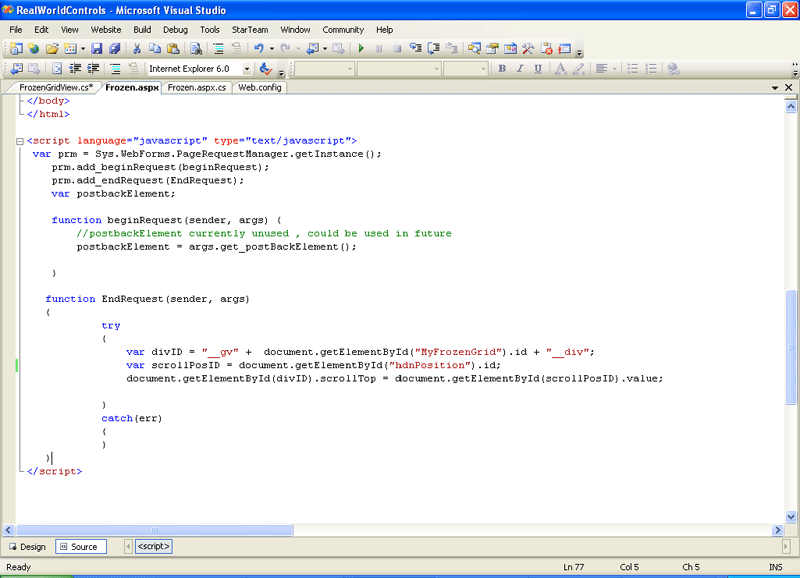Open file with the folder icon
Image resolution: width=800 pixels, height=578 pixels.
(x=52, y=49)
